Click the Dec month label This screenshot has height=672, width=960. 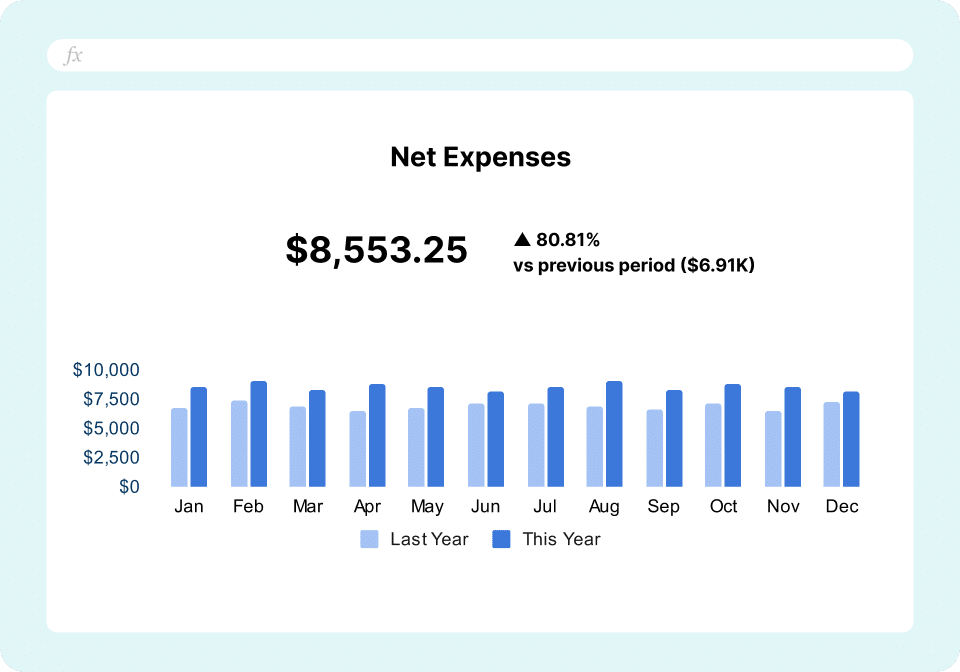pyautogui.click(x=842, y=506)
